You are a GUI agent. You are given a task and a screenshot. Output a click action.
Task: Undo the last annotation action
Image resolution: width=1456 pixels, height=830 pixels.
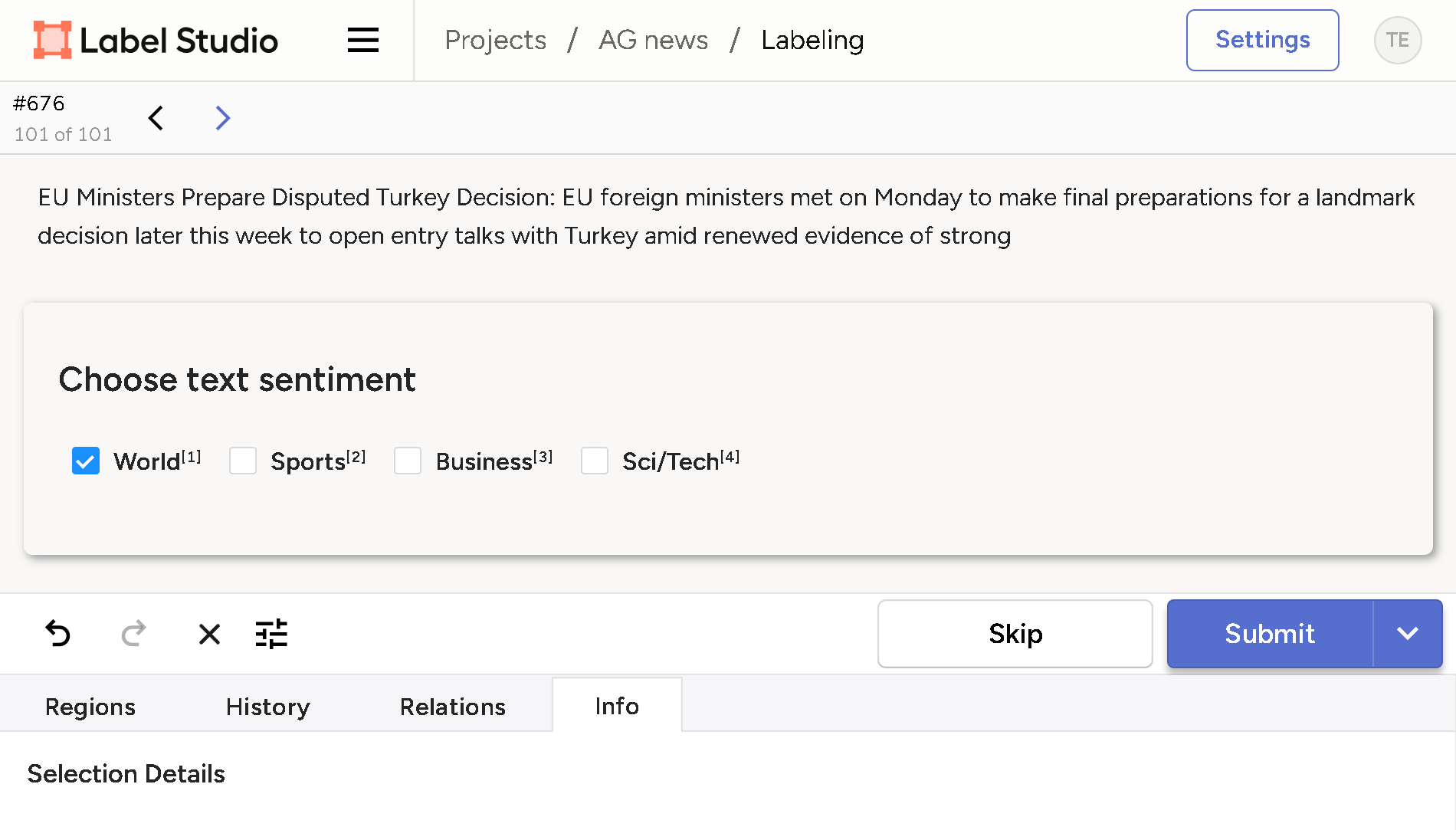tap(58, 634)
